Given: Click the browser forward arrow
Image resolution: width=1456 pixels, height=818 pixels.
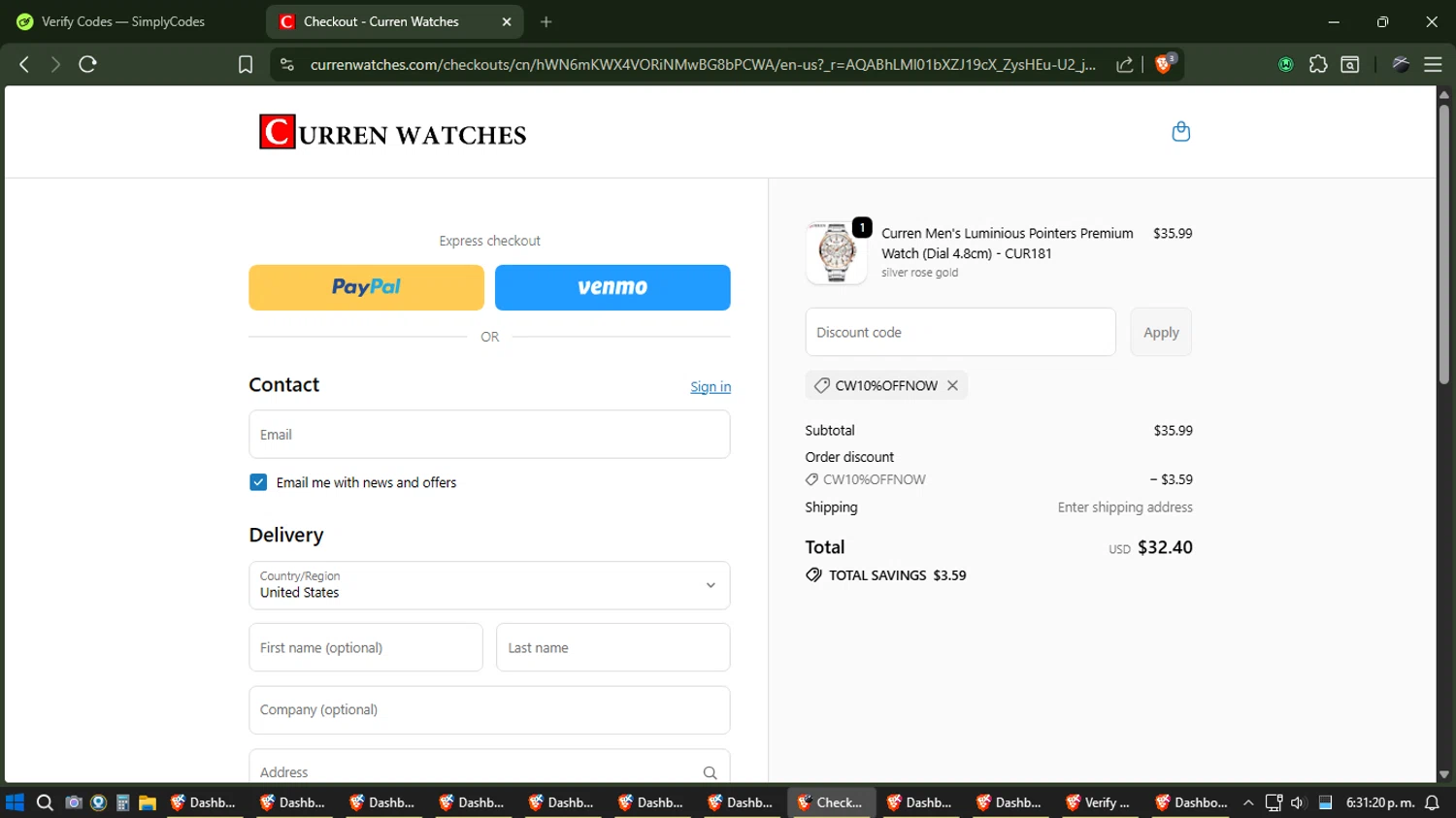Looking at the screenshot, I should [55, 64].
